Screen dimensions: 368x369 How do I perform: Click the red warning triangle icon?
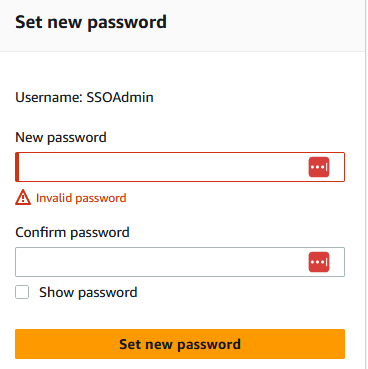point(23,197)
